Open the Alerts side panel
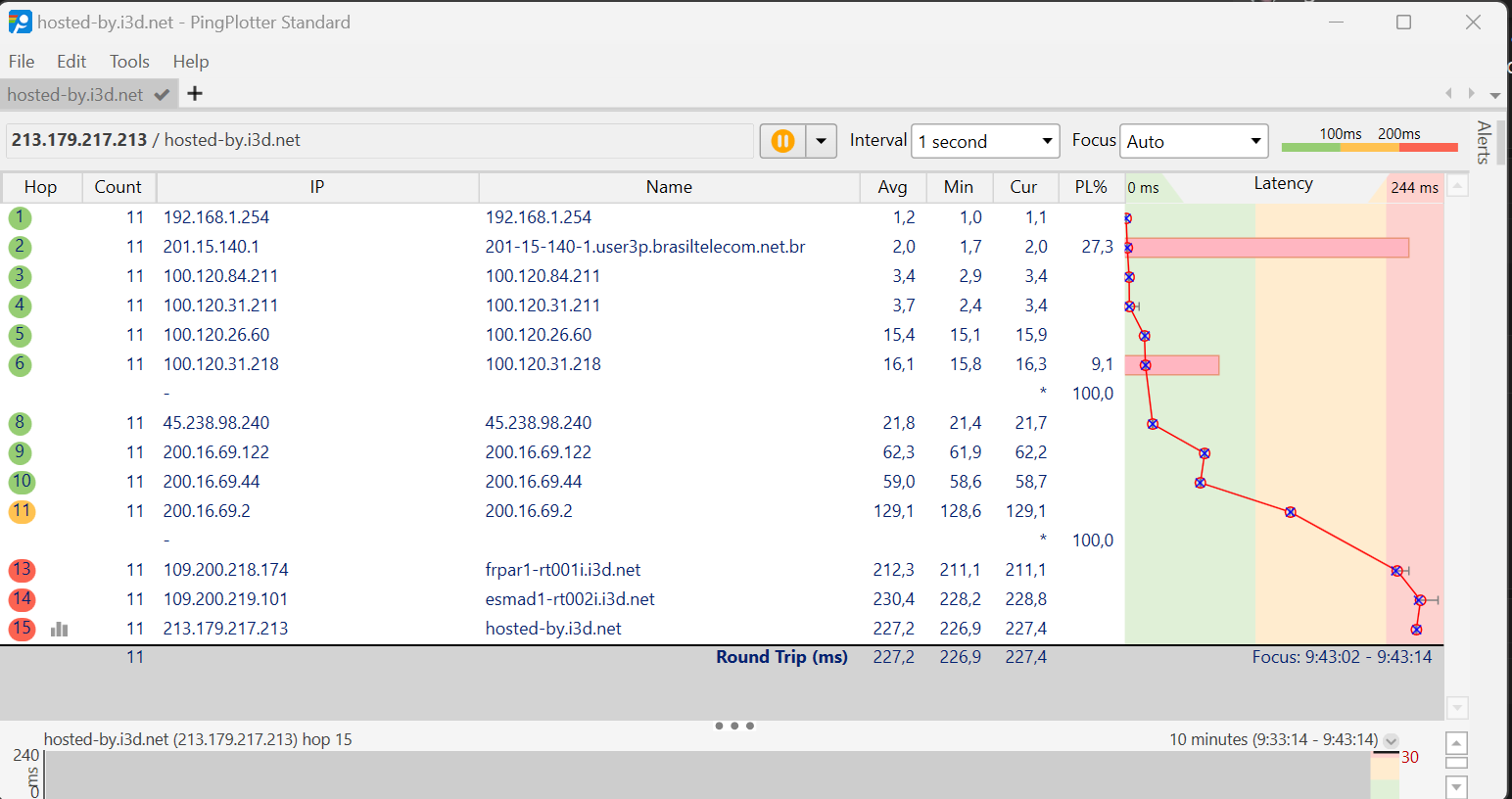Screen dimensions: 1512x799 1485,143
